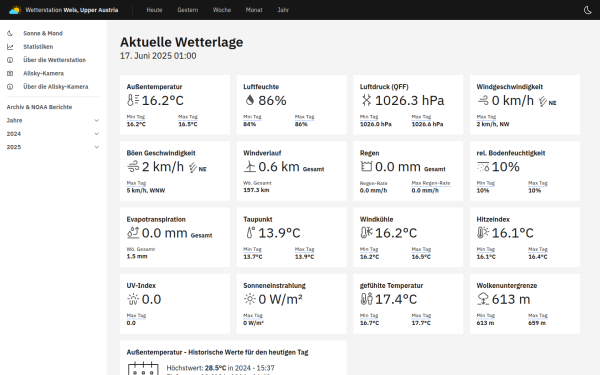Click the 613 m Wolkenuntergrenze value
600x375 pixels.
pos(511,299)
